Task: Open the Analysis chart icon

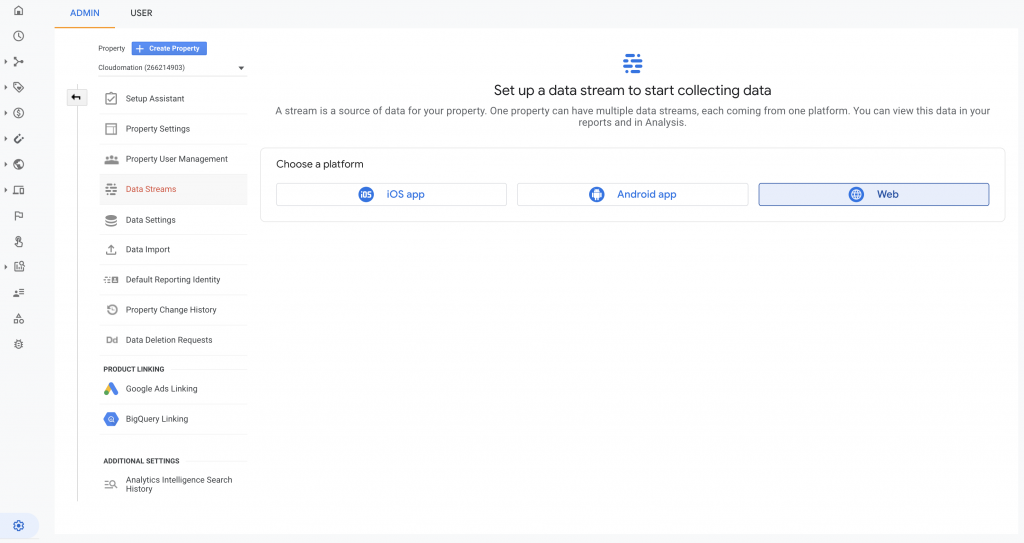Action: [18, 267]
